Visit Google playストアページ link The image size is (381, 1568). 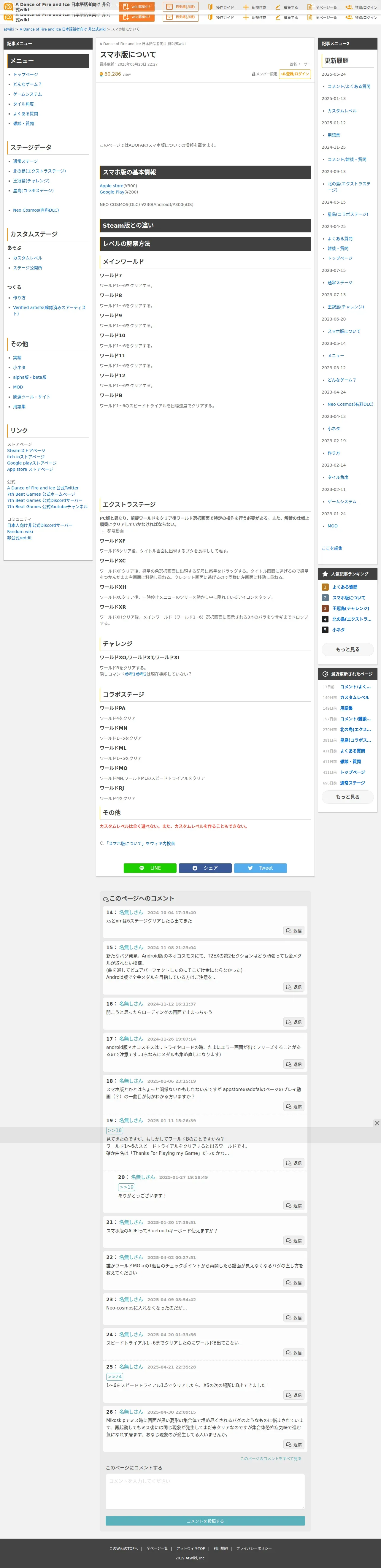tap(32, 463)
